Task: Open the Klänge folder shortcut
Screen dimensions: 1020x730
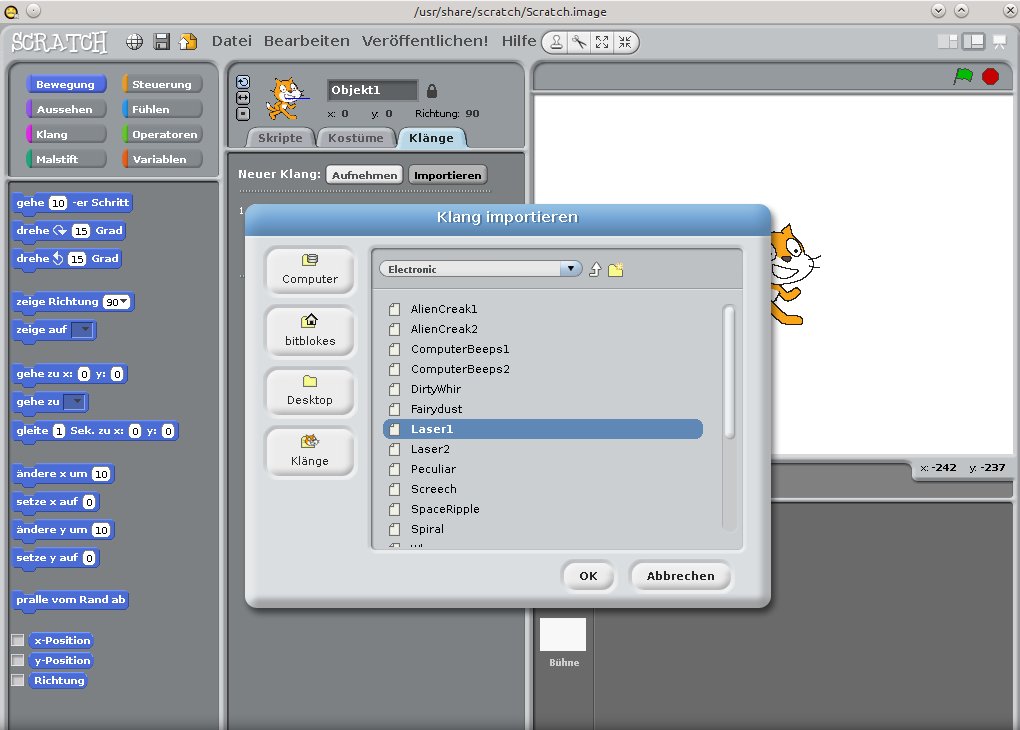Action: click(309, 451)
